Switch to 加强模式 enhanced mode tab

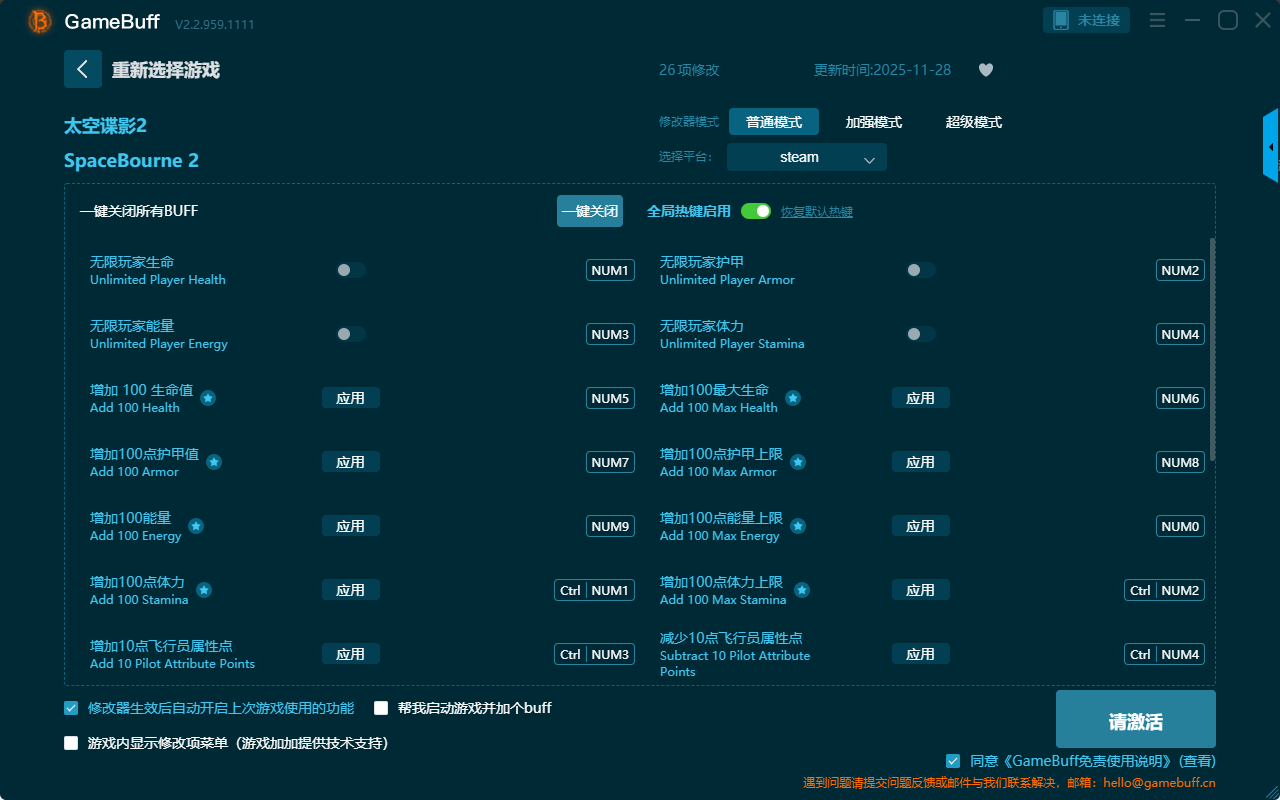coord(873,122)
